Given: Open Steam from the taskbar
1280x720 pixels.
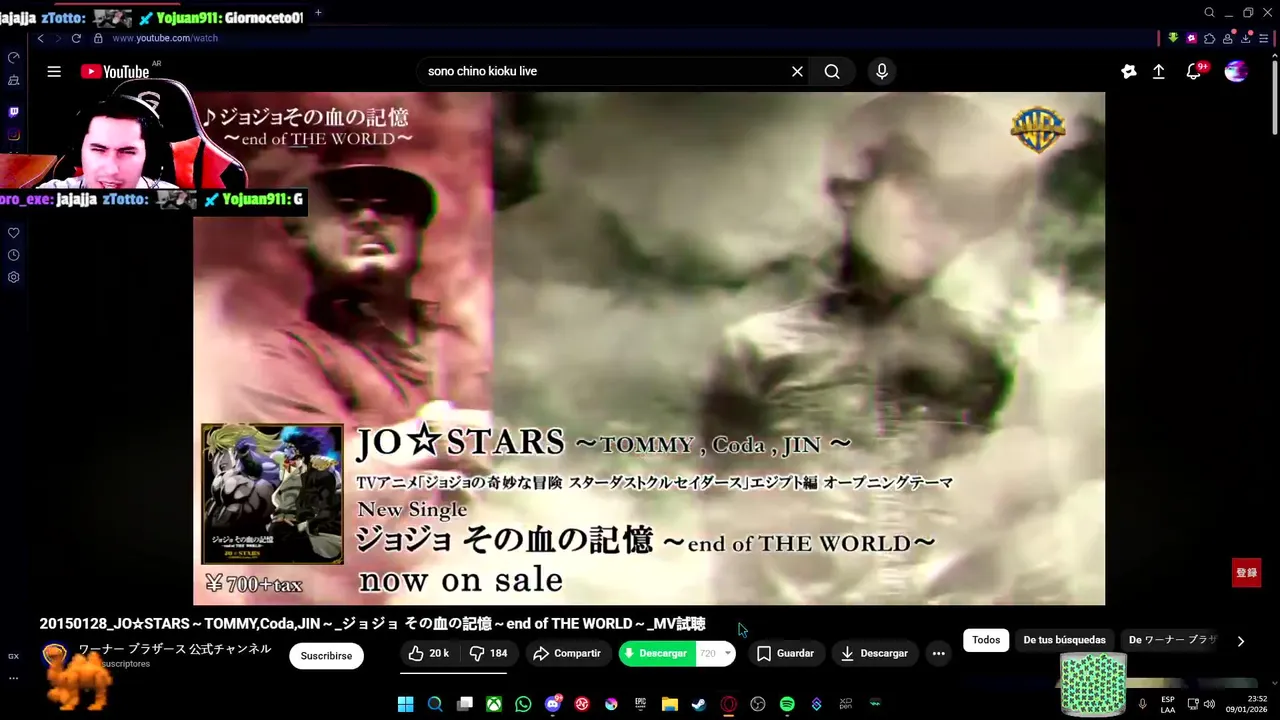Looking at the screenshot, I should tap(699, 704).
